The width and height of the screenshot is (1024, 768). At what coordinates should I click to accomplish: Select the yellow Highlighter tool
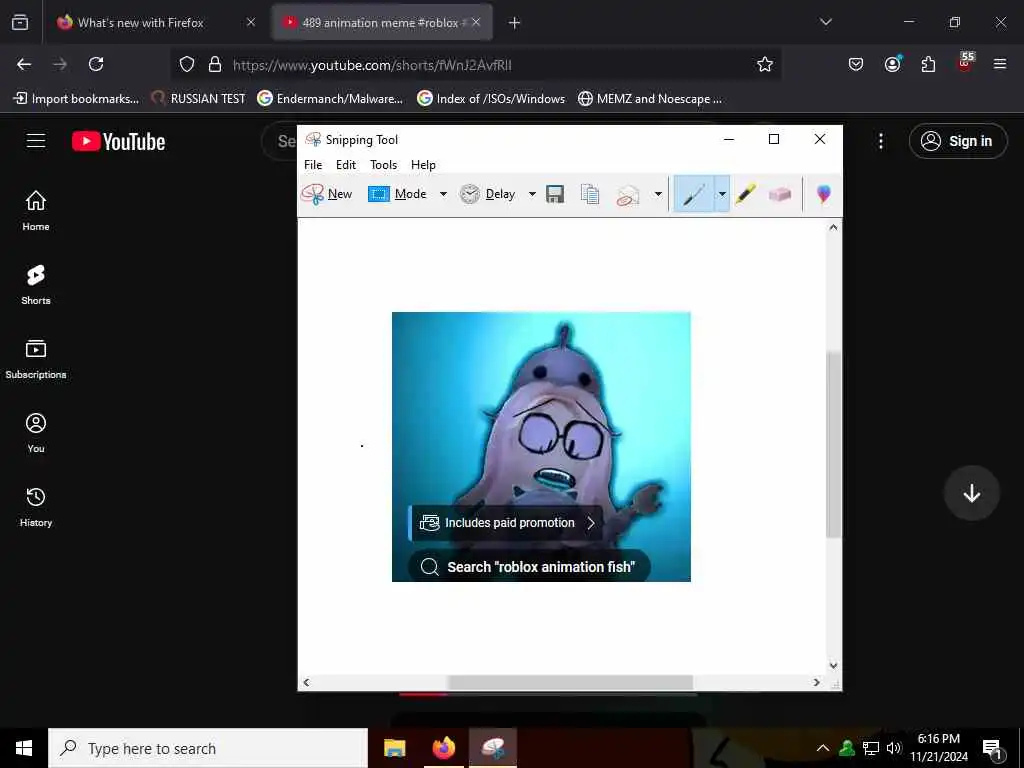pos(746,194)
